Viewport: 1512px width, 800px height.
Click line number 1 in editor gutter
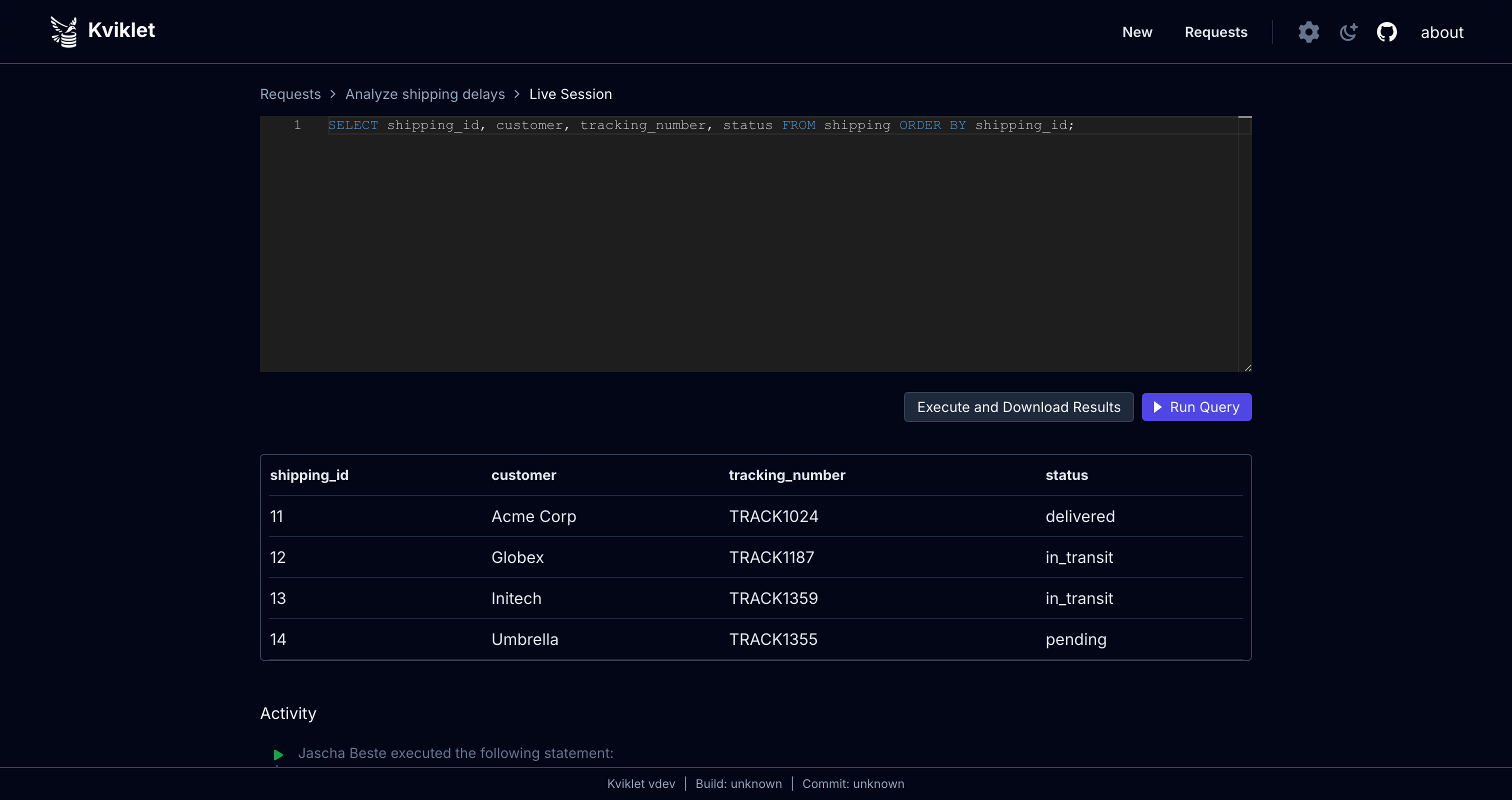point(297,125)
